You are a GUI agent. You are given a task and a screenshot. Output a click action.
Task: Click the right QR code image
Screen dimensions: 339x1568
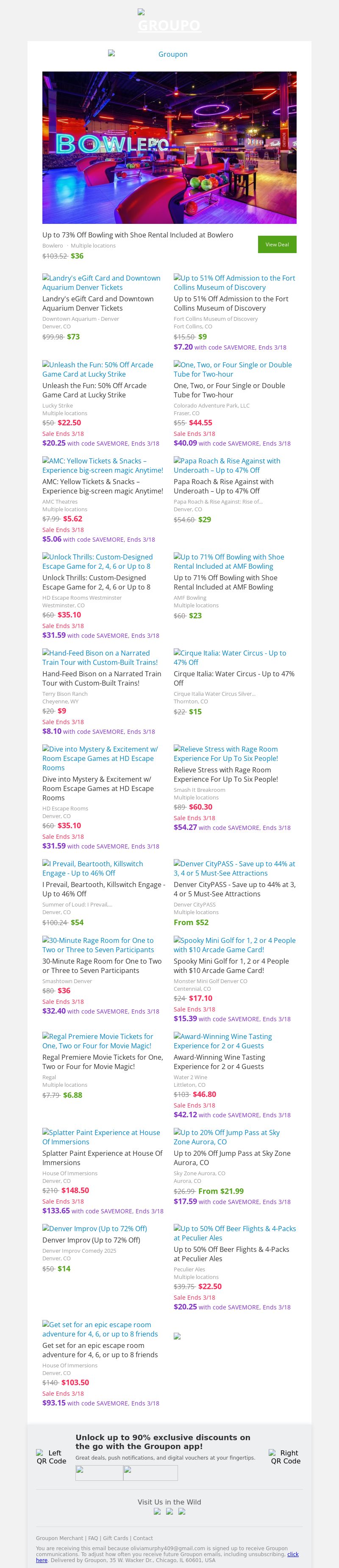point(285,1457)
